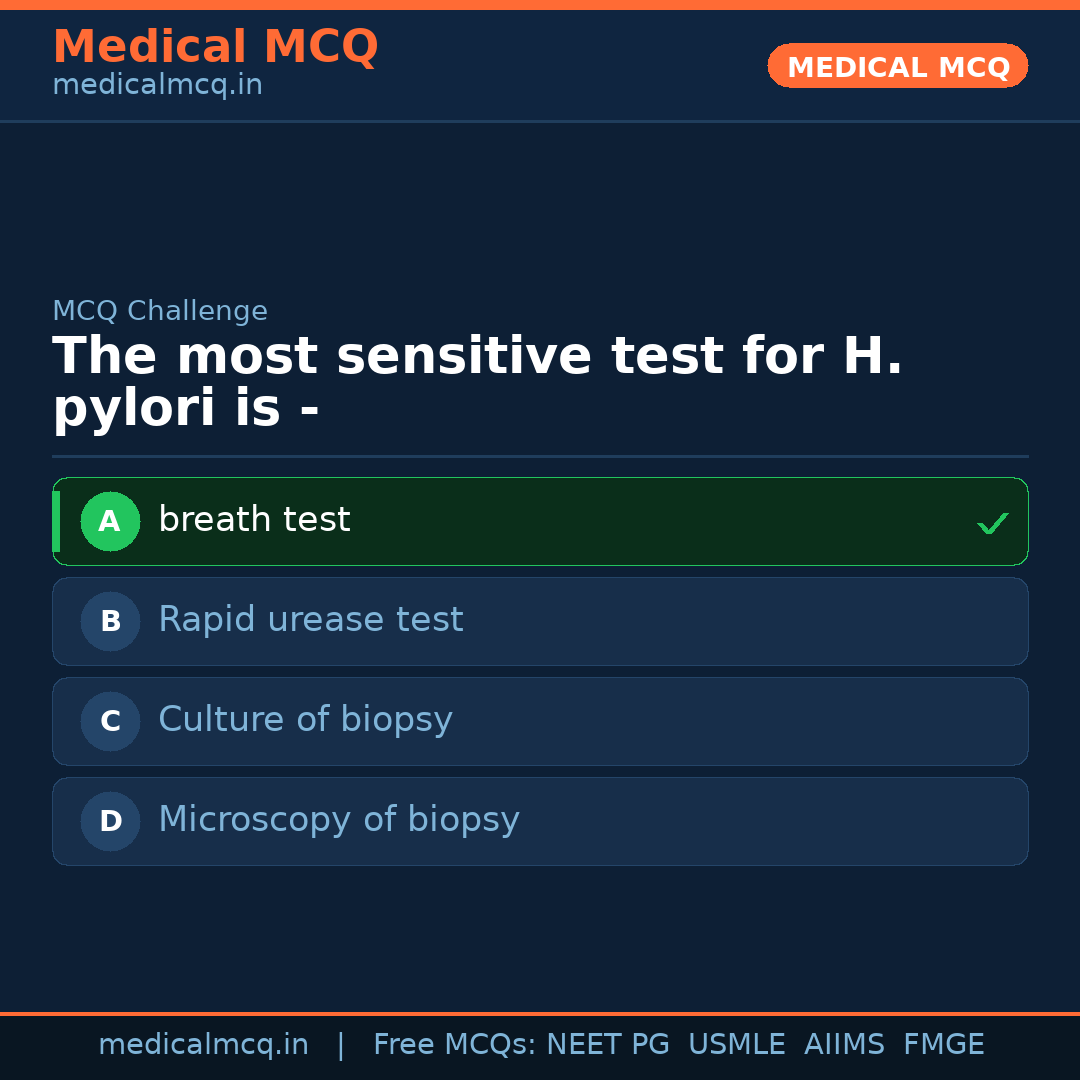
Task: Click the C letter circle icon
Action: click(110, 721)
